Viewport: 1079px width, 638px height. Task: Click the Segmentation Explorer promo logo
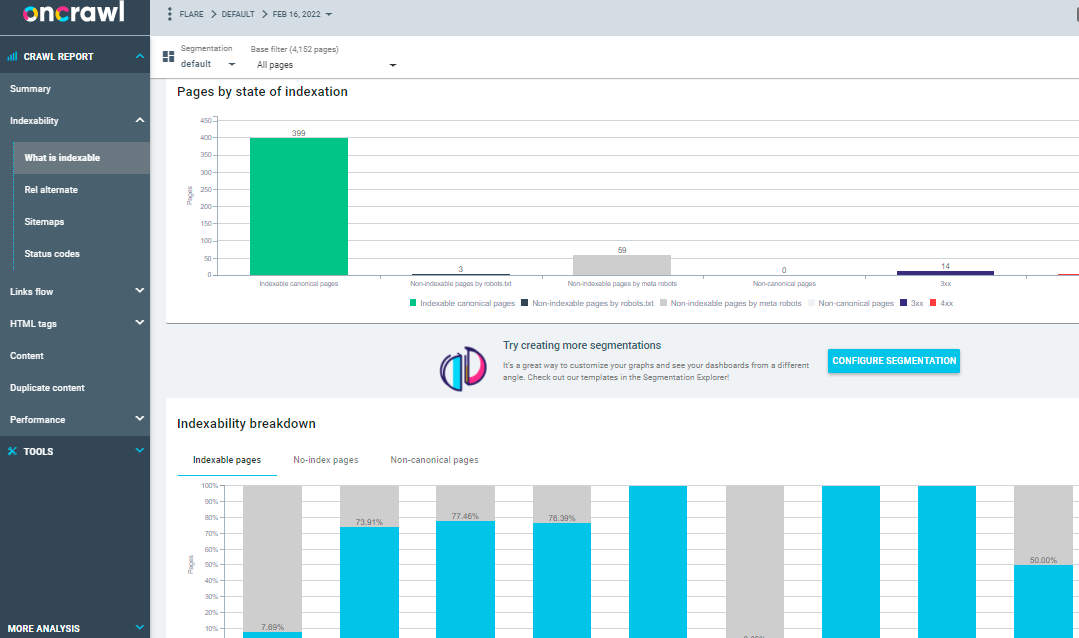point(462,366)
